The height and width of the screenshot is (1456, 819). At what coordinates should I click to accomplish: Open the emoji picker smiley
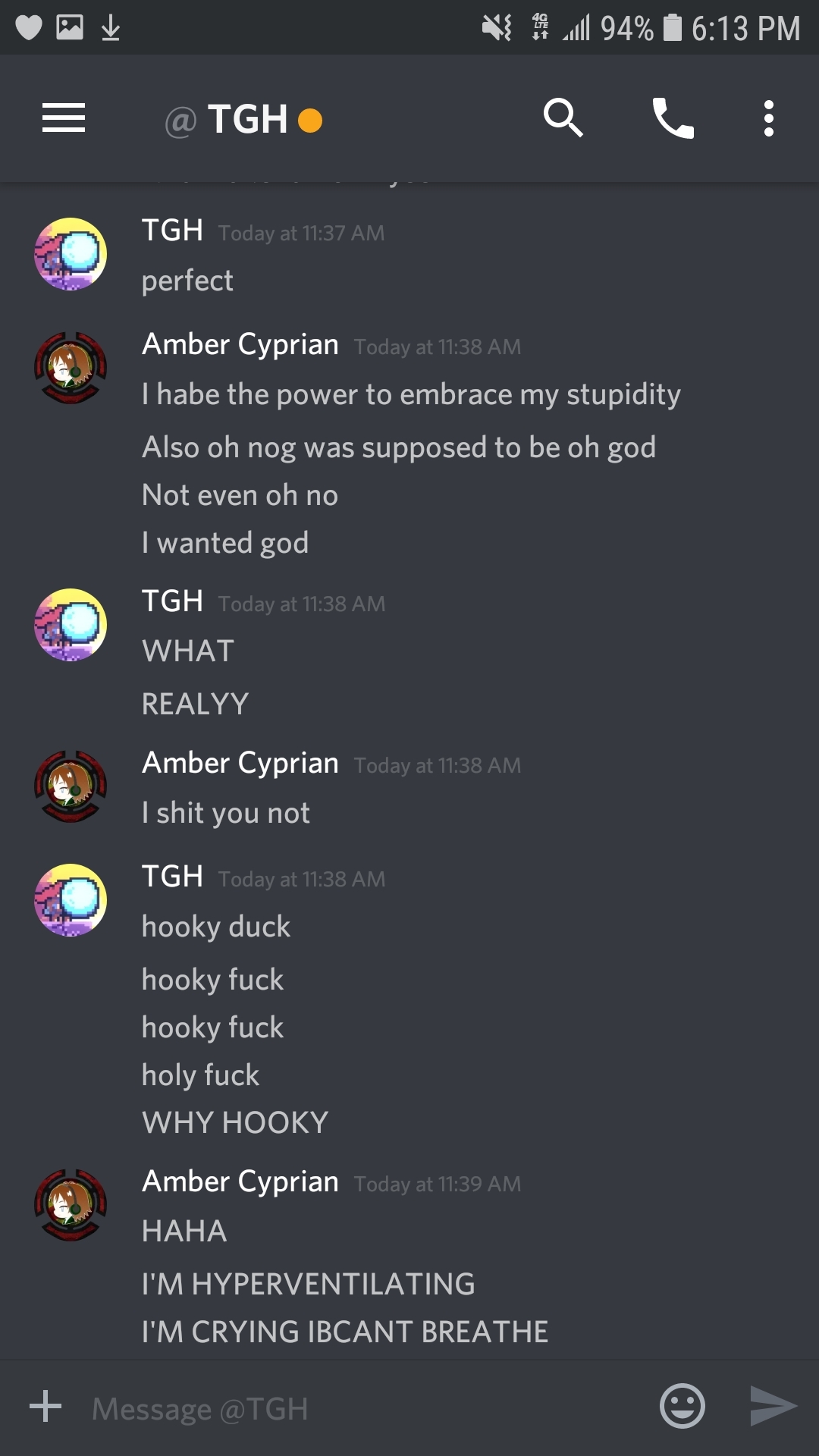click(x=682, y=1406)
